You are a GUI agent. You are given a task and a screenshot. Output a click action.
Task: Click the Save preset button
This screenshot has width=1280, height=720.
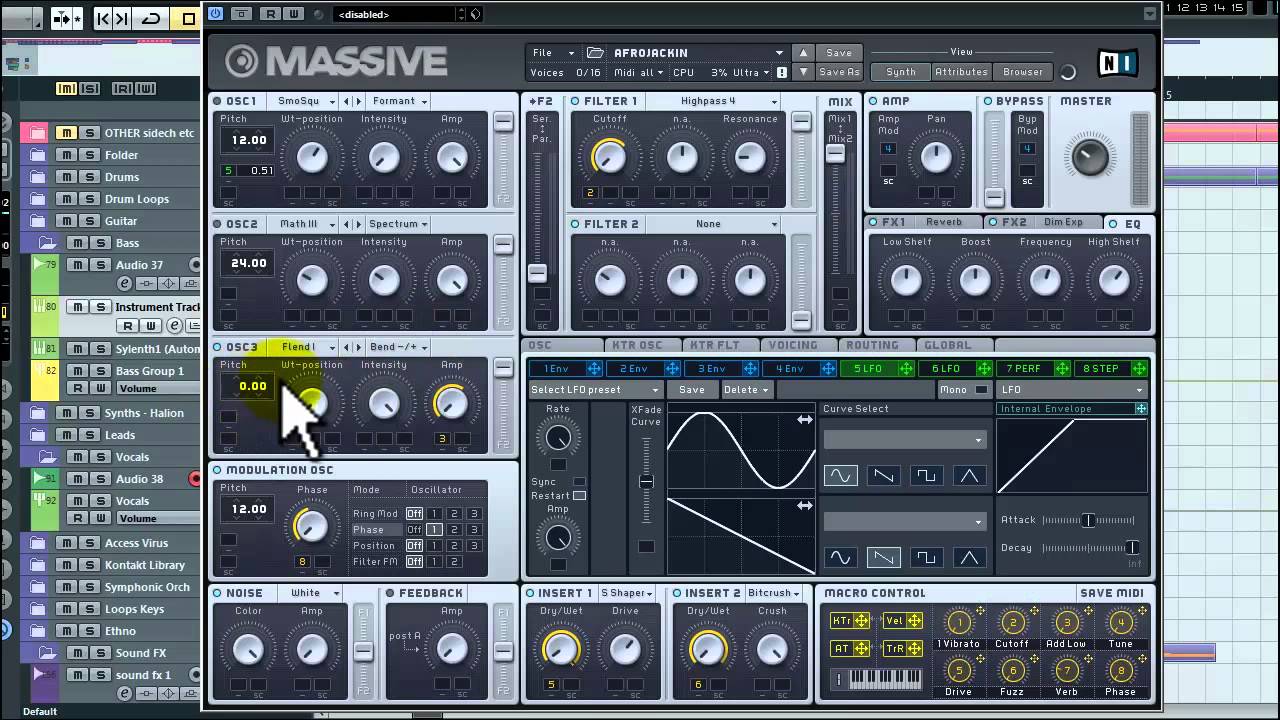tap(839, 53)
